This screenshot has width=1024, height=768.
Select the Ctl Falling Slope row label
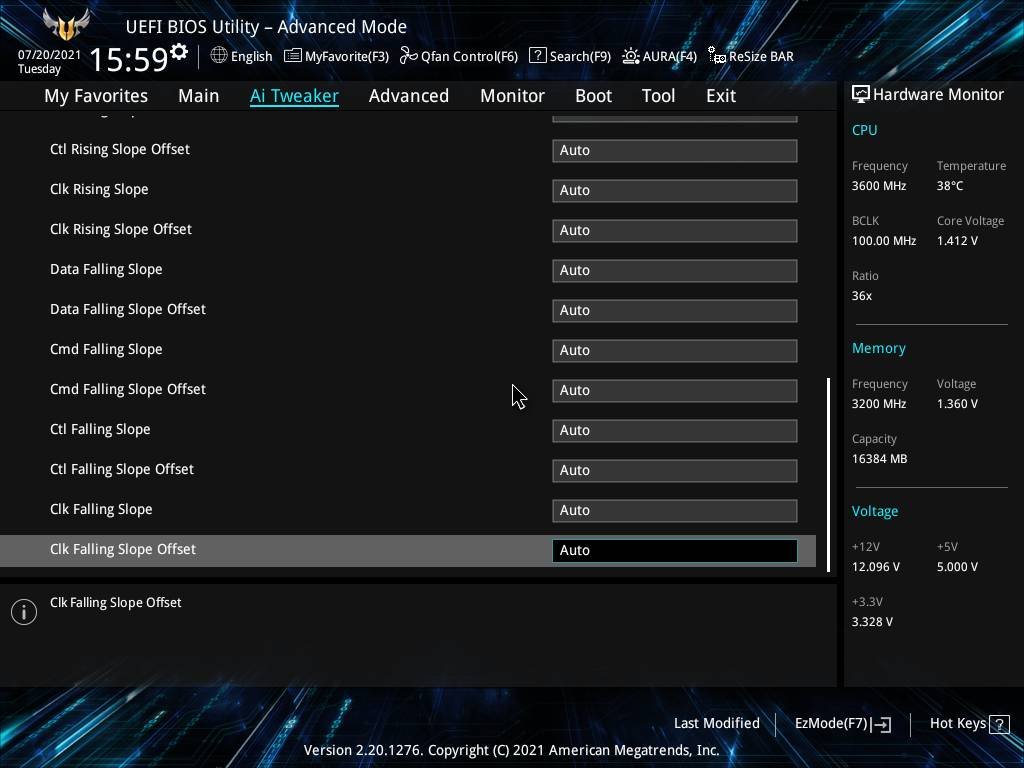click(100, 429)
